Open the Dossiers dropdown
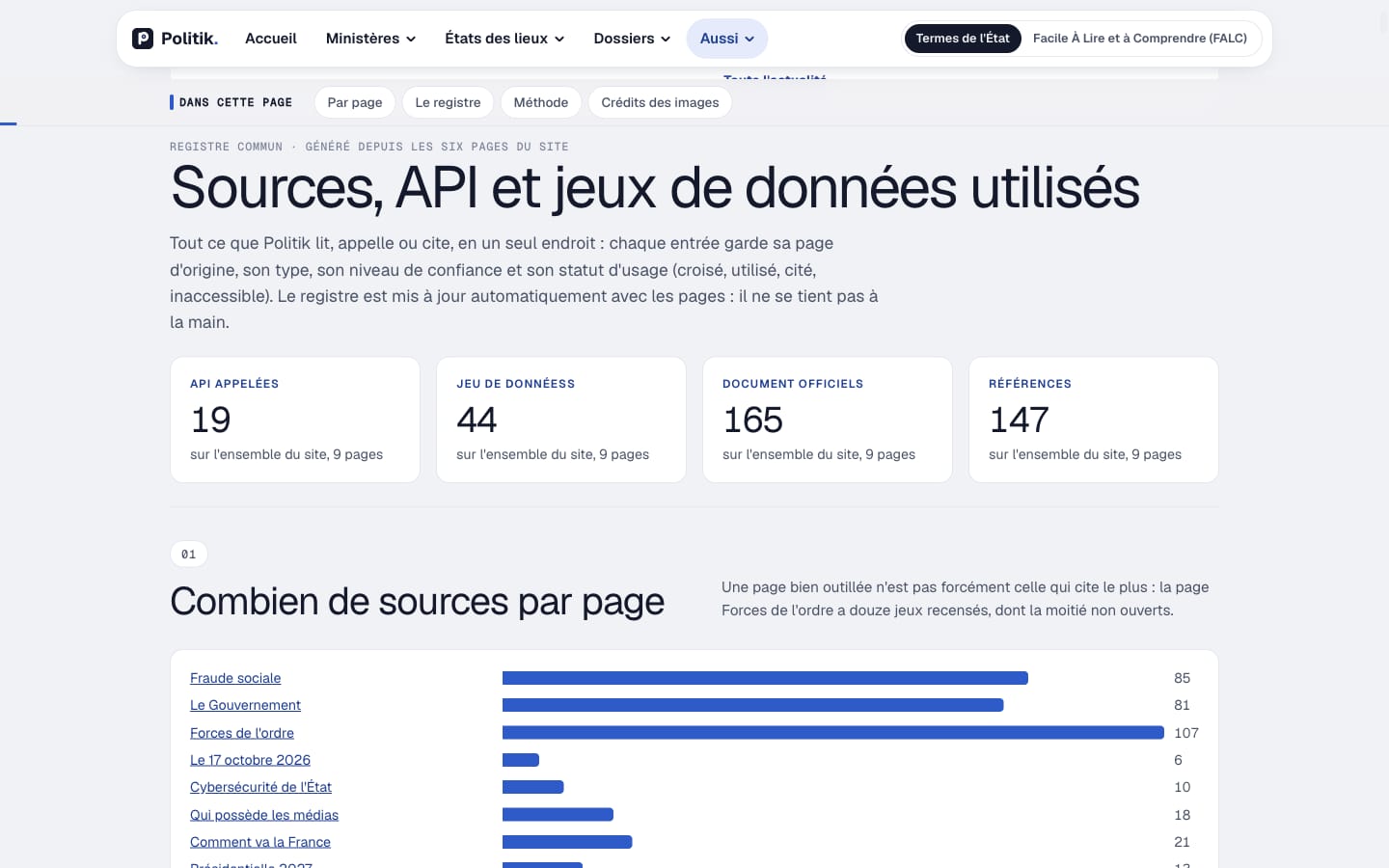1389x868 pixels. click(x=632, y=39)
